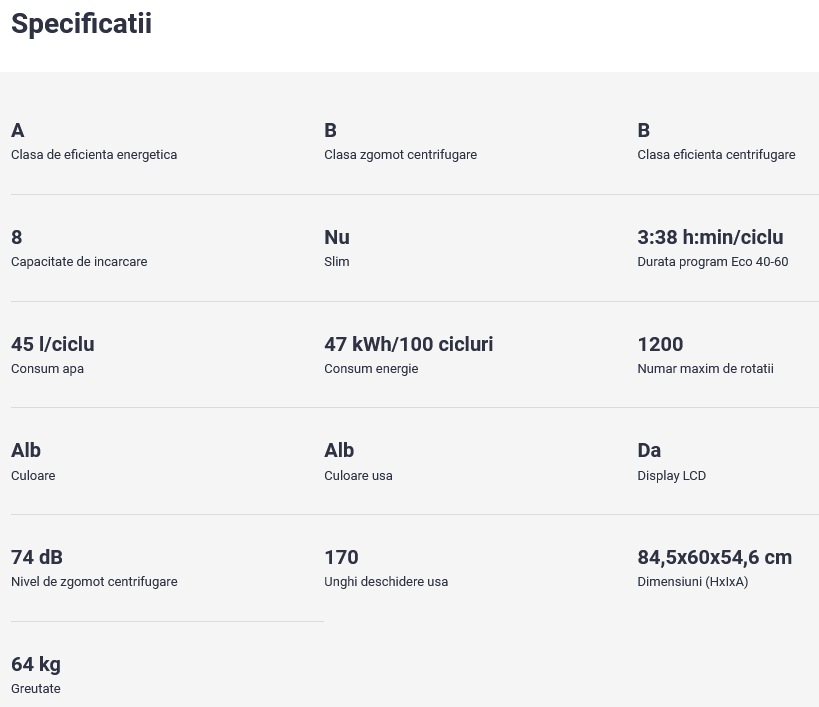
Task: Click the 74 dB noise level value
Action: [x=37, y=558]
